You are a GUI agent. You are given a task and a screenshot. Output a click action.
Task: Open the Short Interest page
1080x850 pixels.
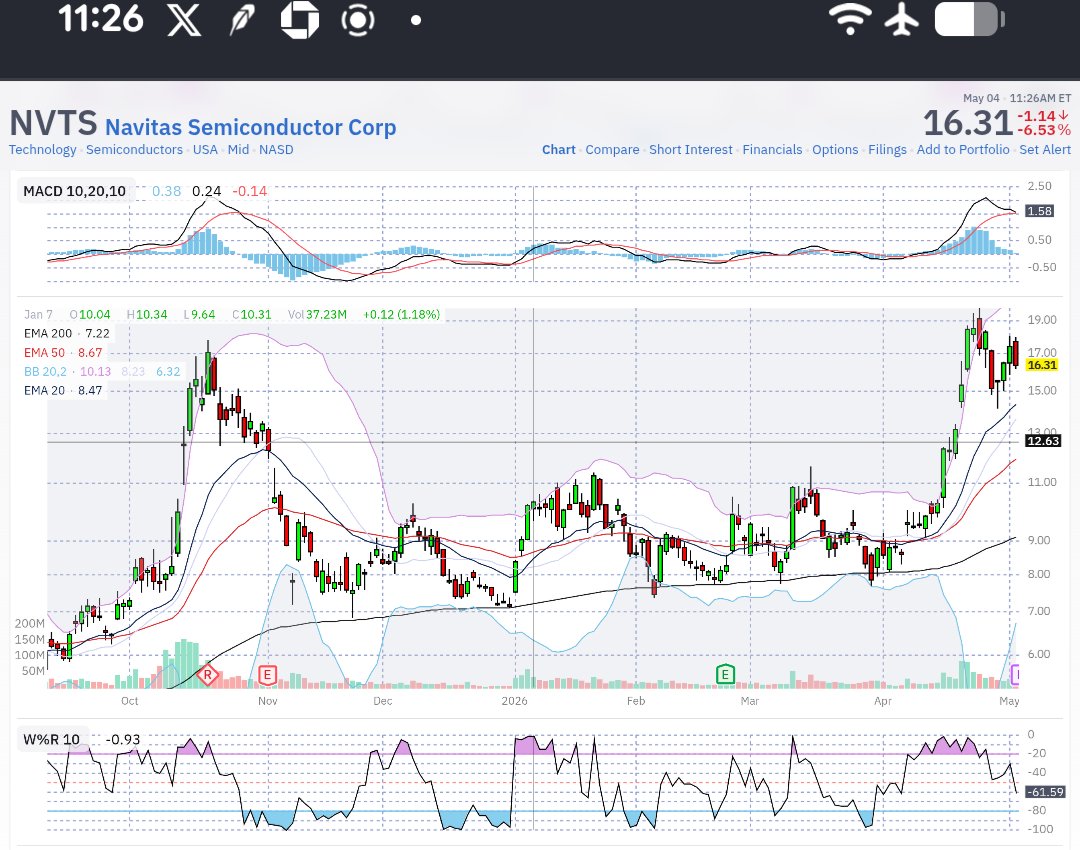[x=691, y=149]
